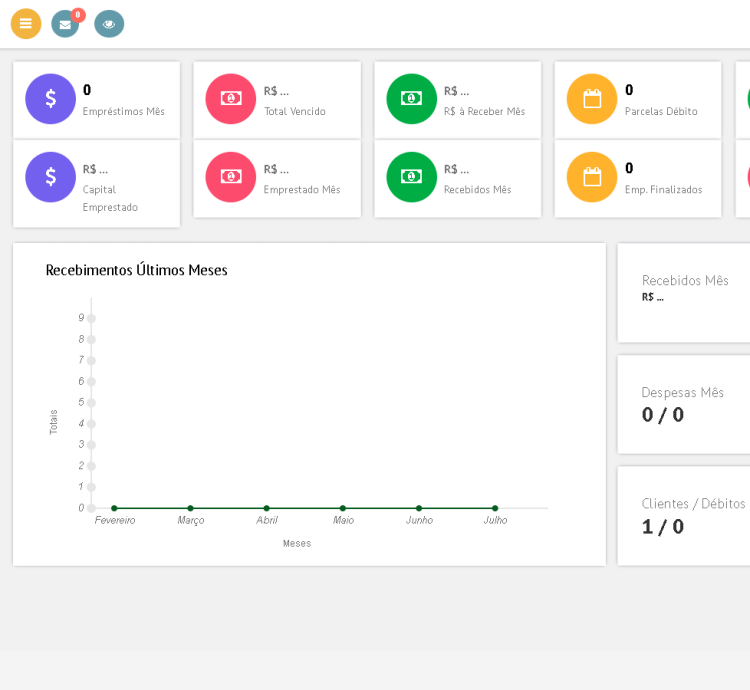Viewport: 750px width, 690px height.
Task: Select the red money icon for Total Vencido
Action: pyautogui.click(x=231, y=99)
